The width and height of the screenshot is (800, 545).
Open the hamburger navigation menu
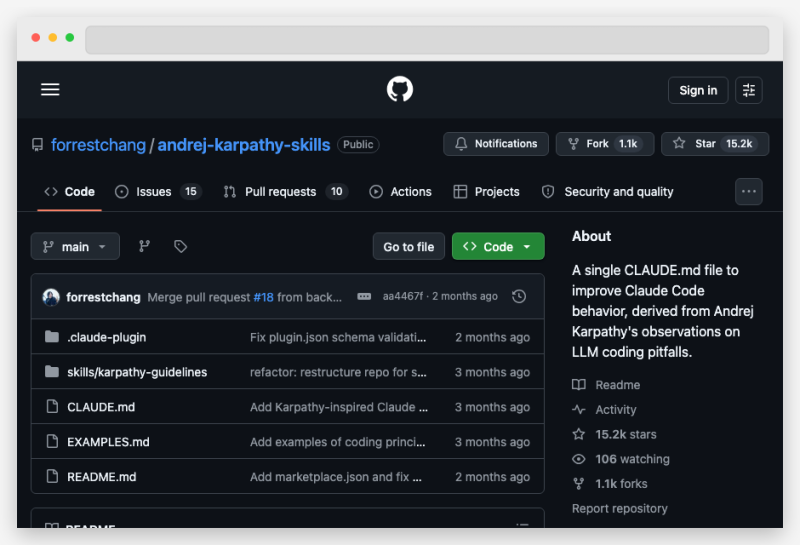[50, 90]
